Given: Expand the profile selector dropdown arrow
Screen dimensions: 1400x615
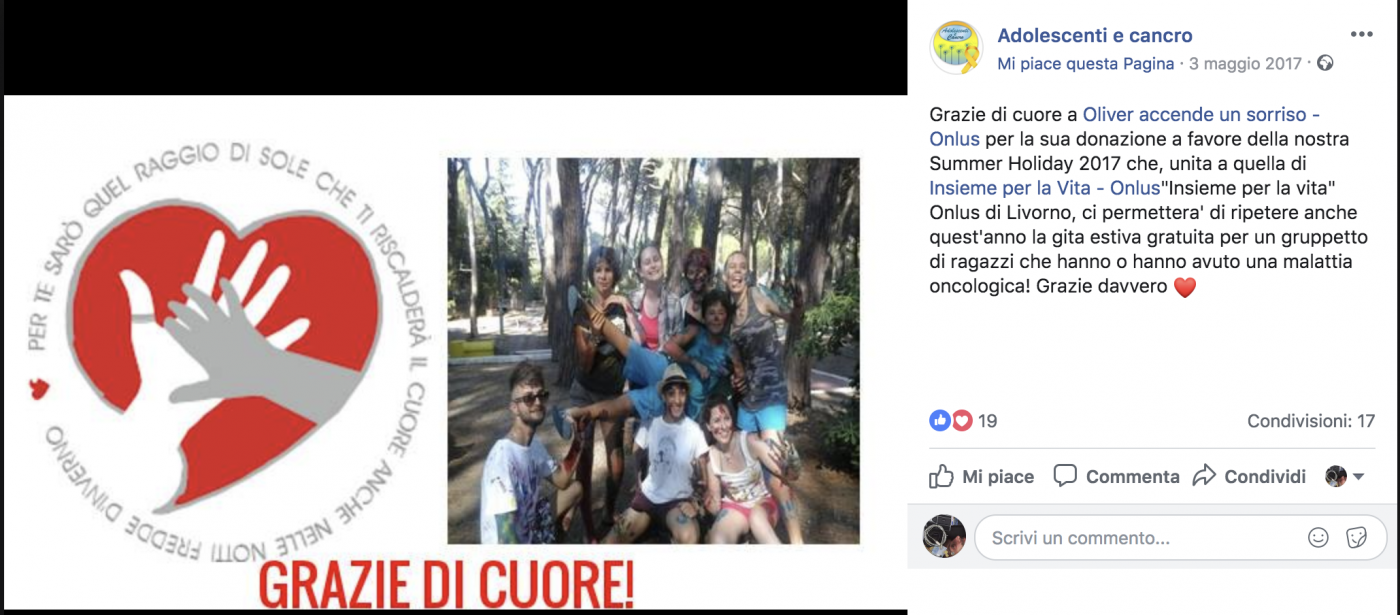Looking at the screenshot, I should point(1358,478).
